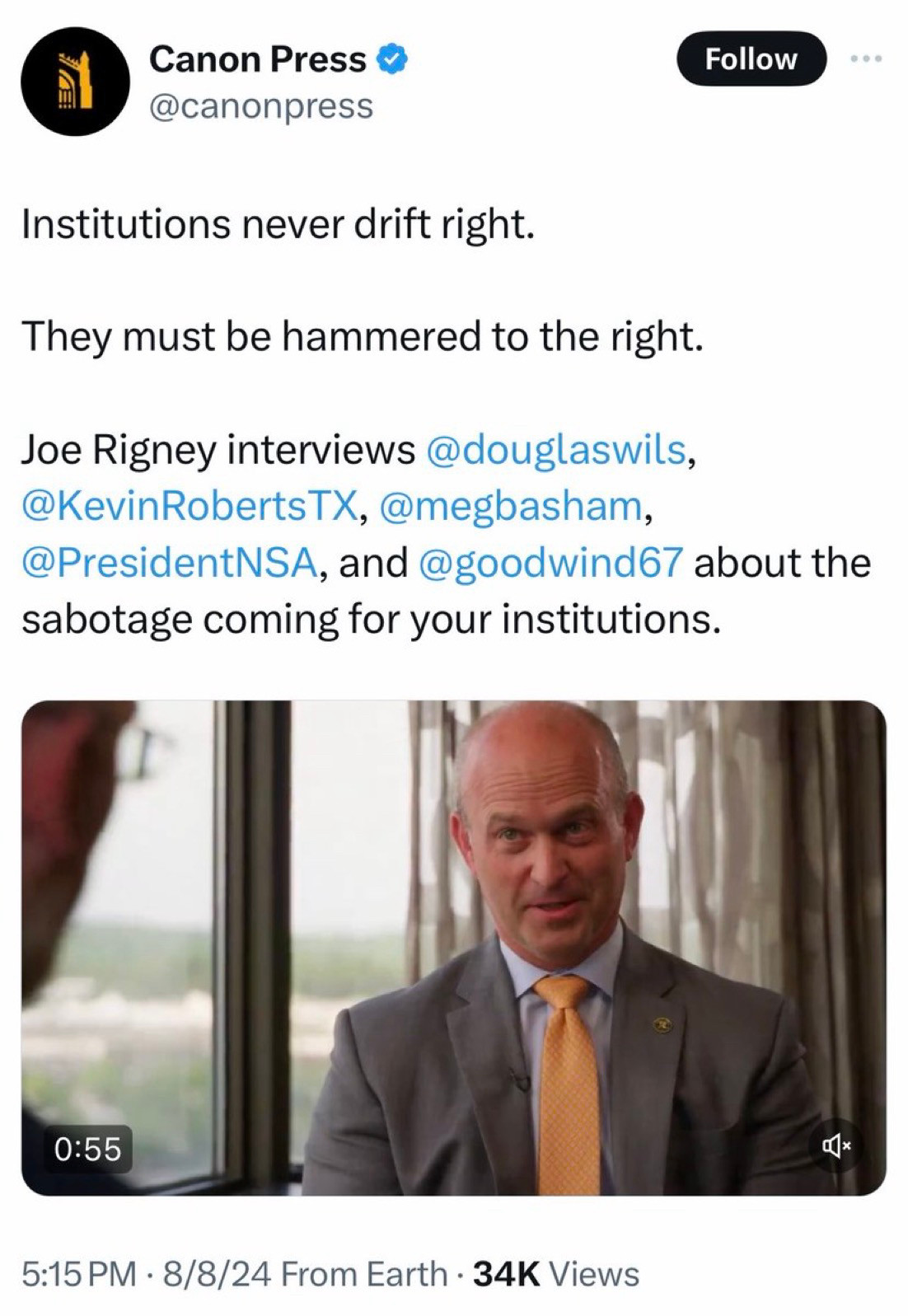Open the Canon Press profile avatar
The height and width of the screenshot is (1316, 908).
(x=75, y=81)
